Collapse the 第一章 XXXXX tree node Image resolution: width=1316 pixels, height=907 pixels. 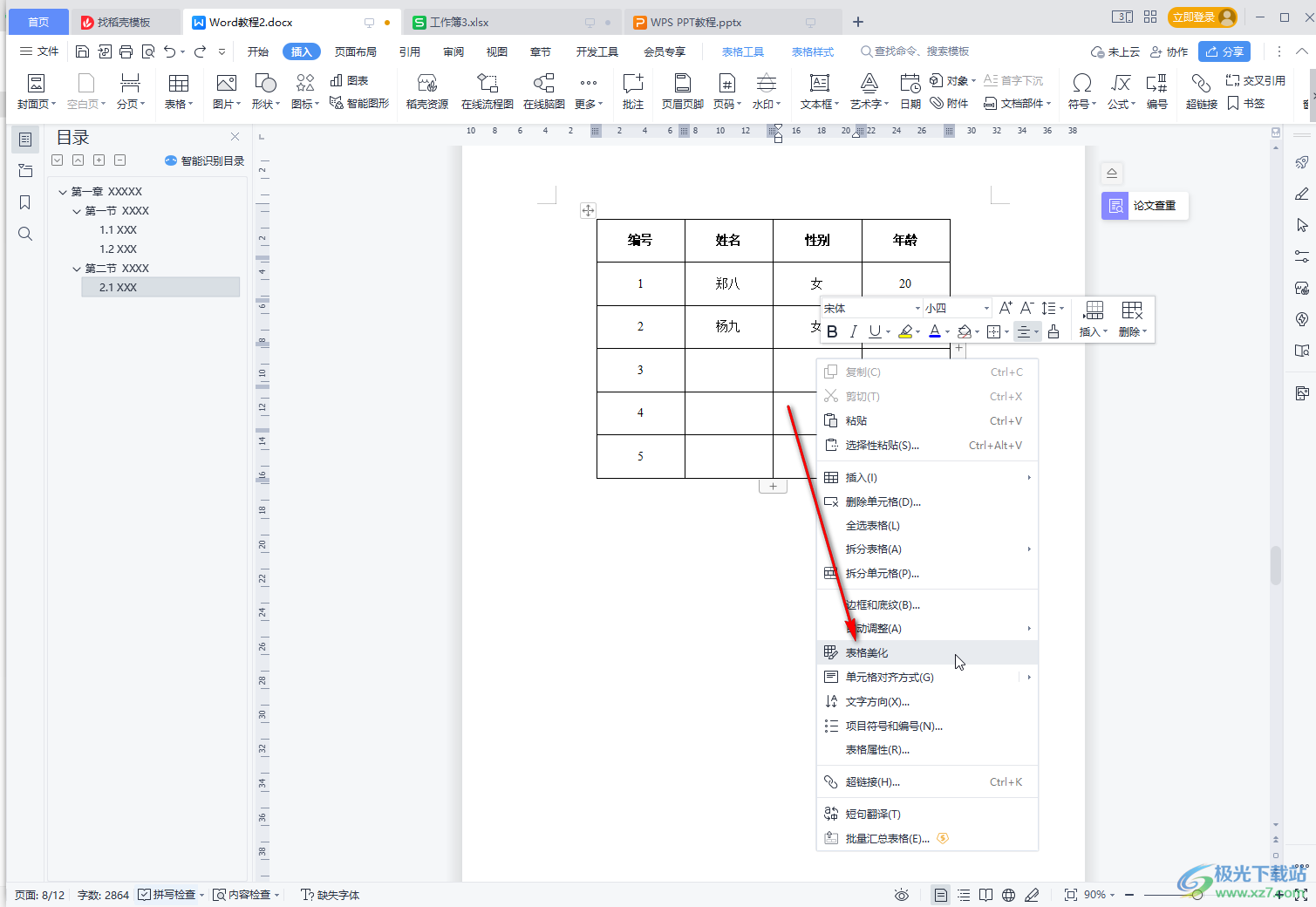(63, 192)
